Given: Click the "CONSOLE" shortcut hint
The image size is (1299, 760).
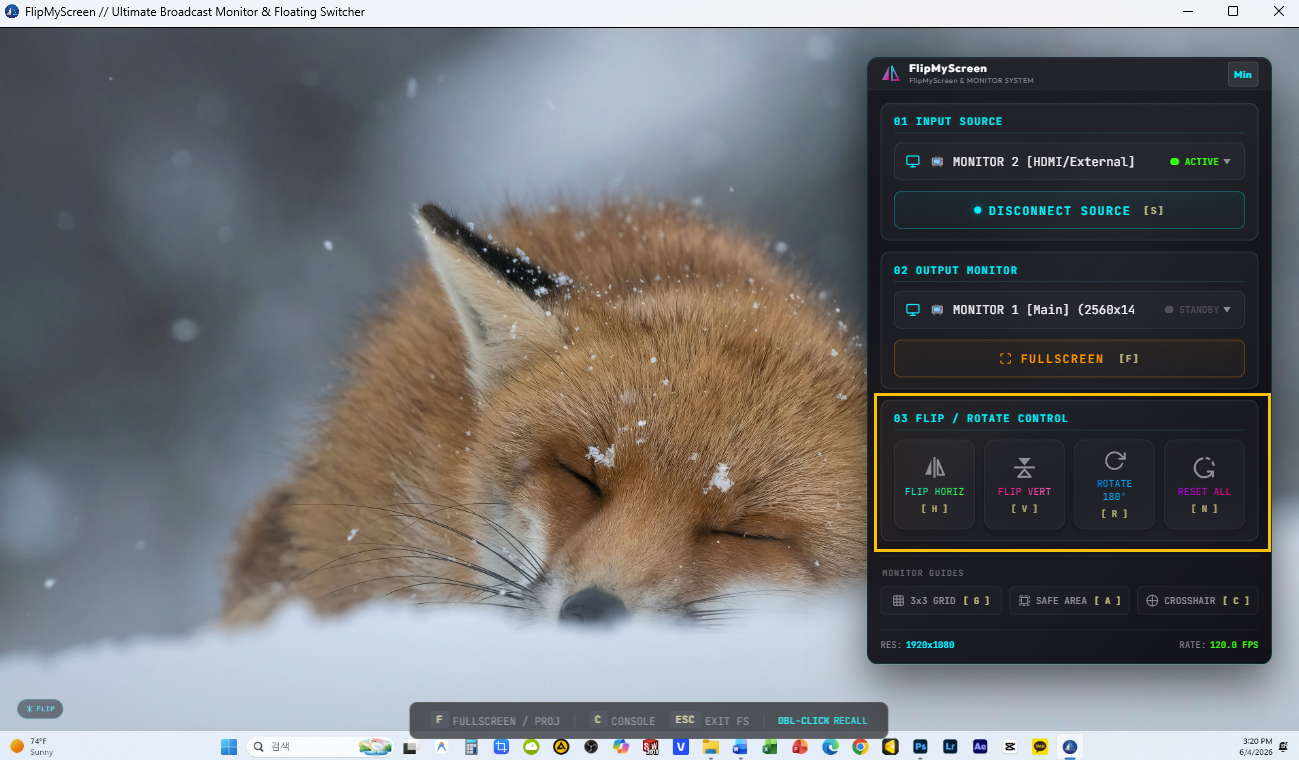Looking at the screenshot, I should [x=622, y=720].
